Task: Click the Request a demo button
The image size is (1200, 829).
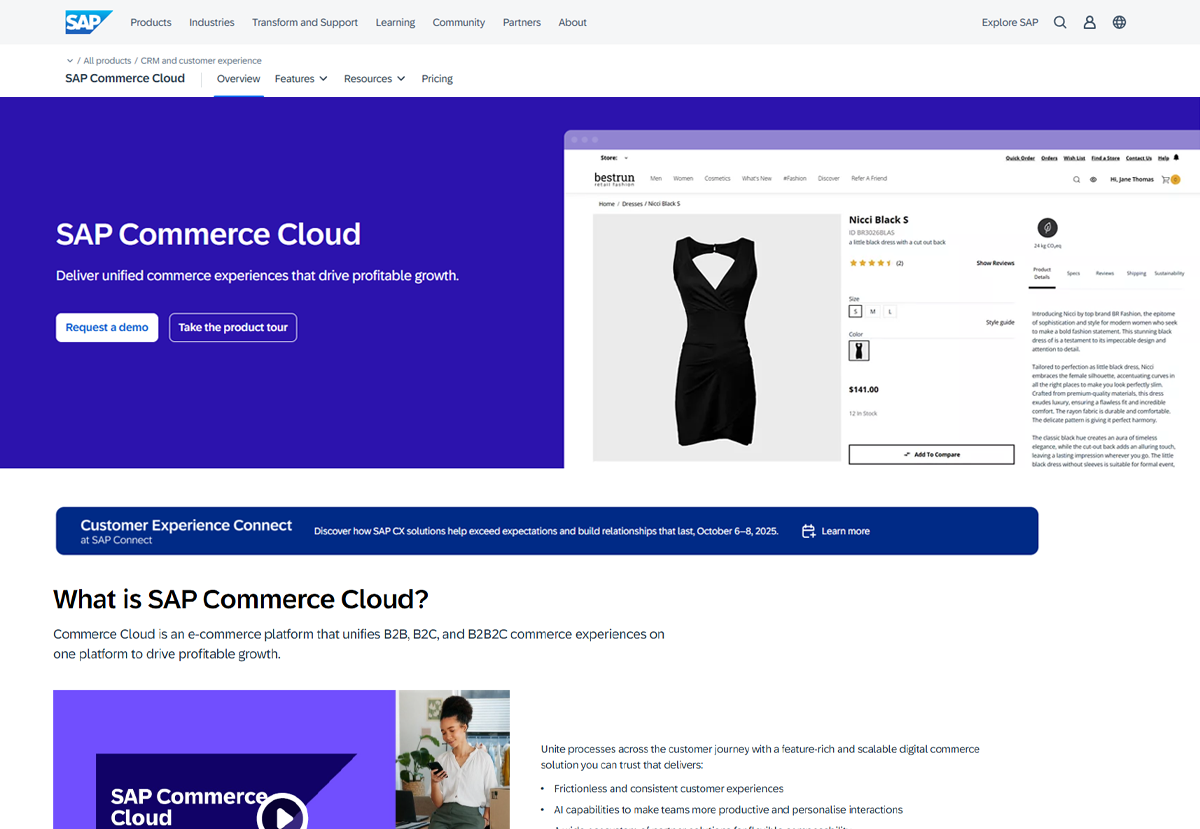Action: point(107,328)
